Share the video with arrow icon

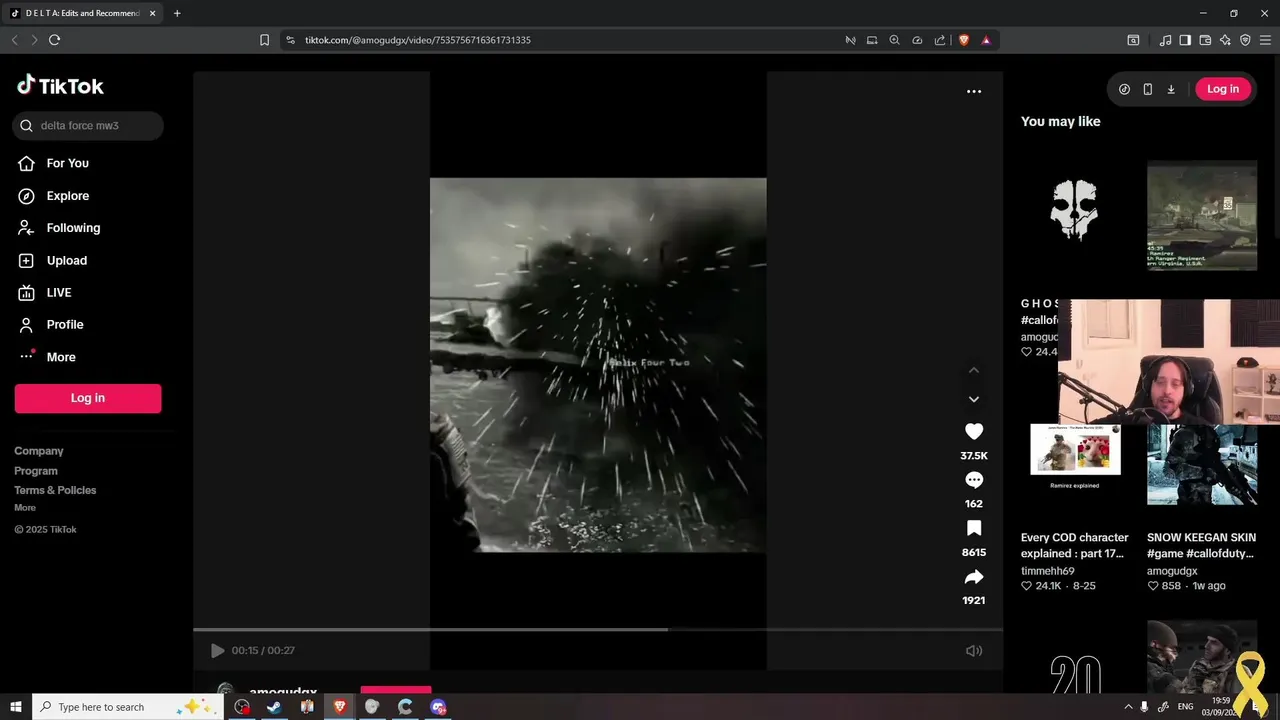974,577
